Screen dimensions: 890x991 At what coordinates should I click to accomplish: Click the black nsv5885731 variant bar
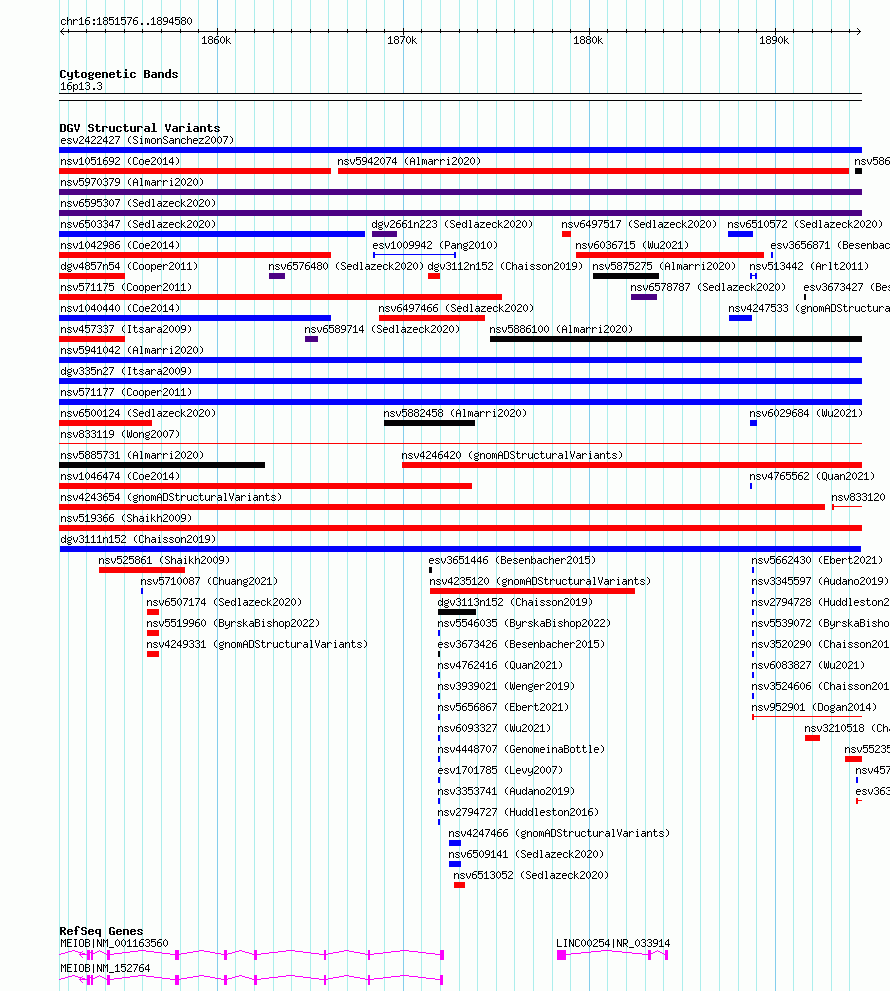tap(162, 465)
